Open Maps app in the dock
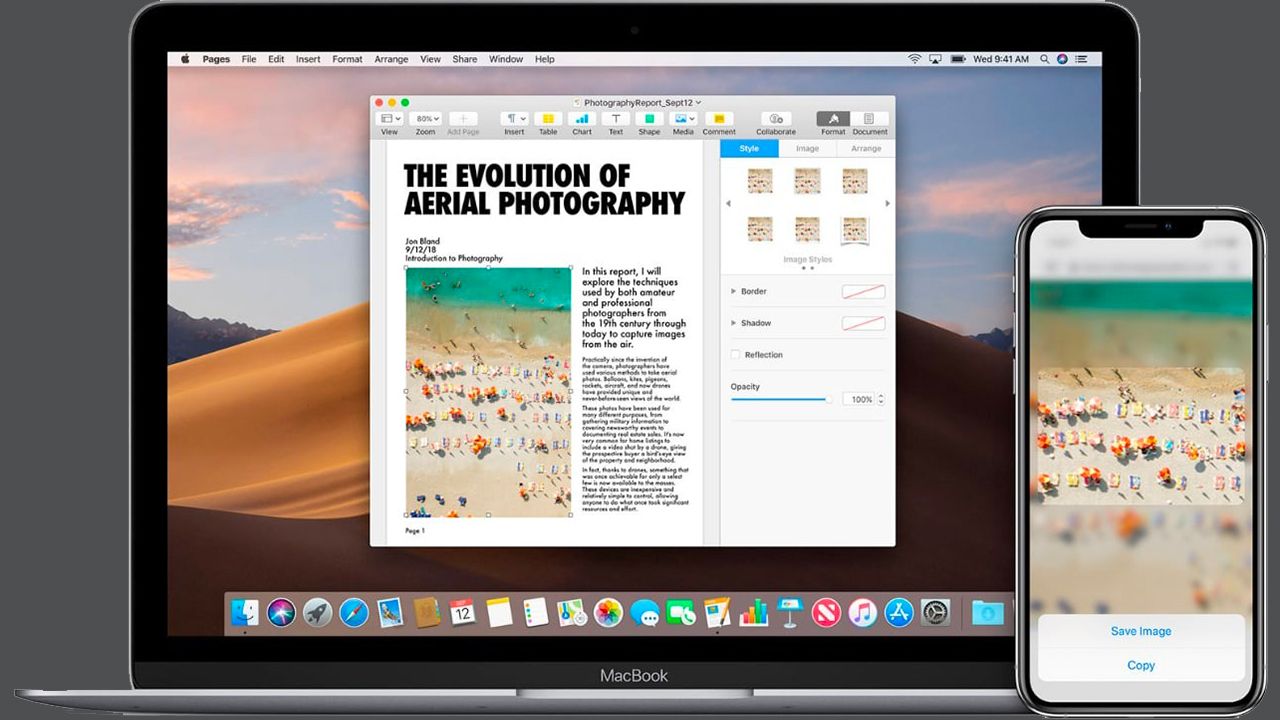Image resolution: width=1280 pixels, height=720 pixels. [x=572, y=612]
